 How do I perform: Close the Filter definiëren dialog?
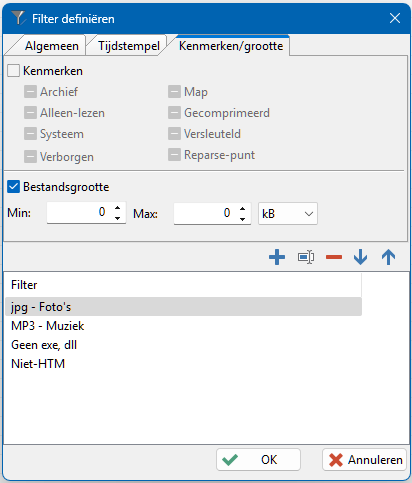395,18
